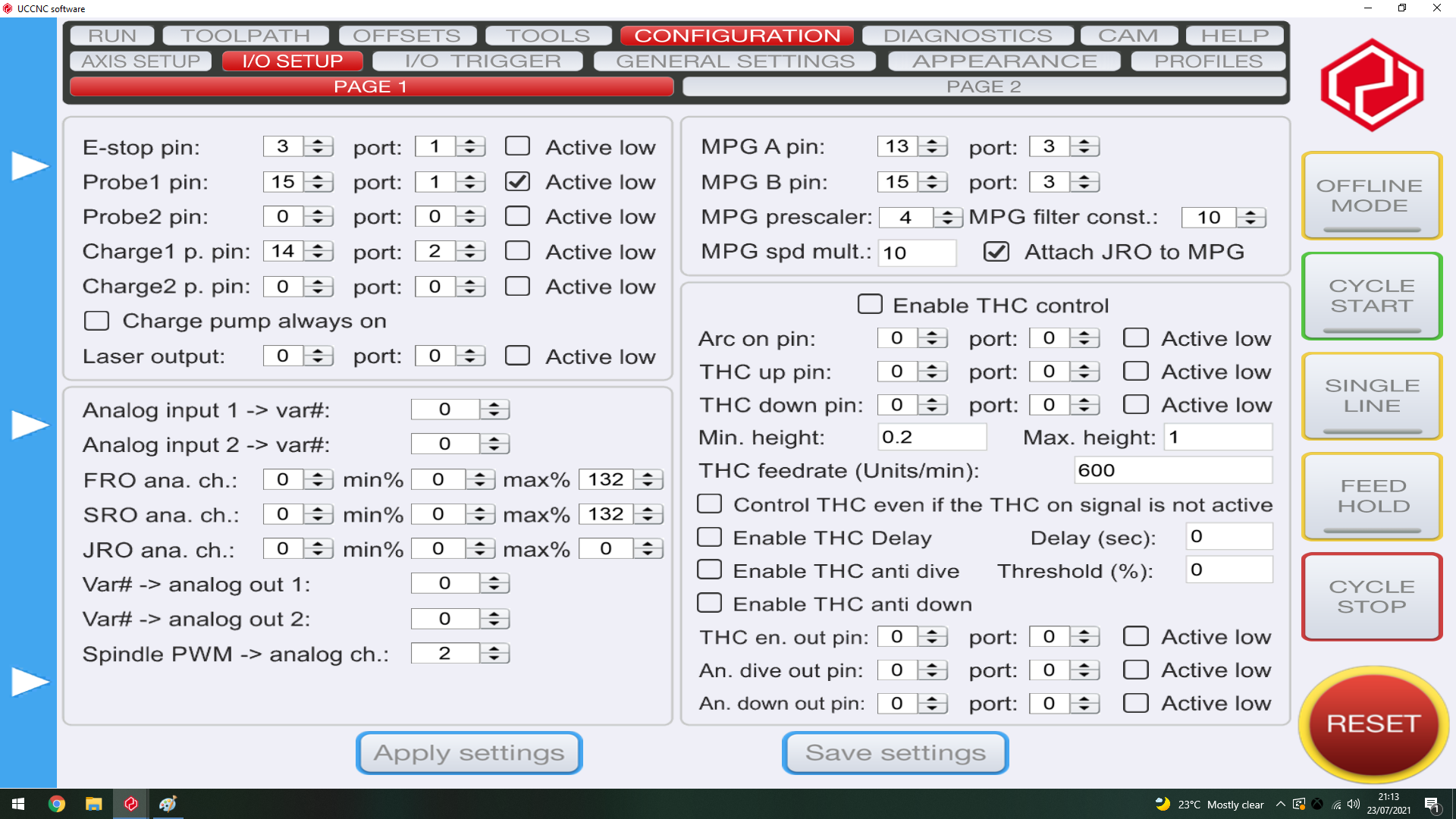Click the THC feedrate input field
Viewport: 1456px width, 819px height.
1172,470
